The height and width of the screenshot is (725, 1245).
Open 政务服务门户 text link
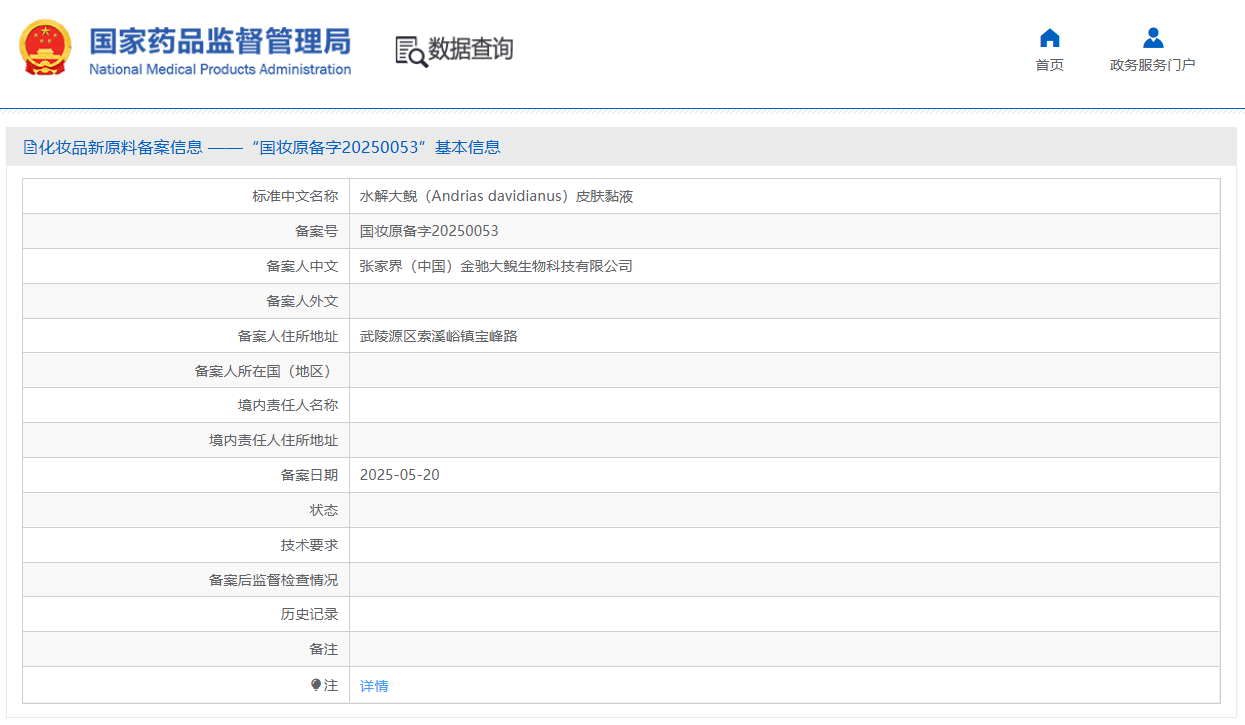(x=1152, y=65)
